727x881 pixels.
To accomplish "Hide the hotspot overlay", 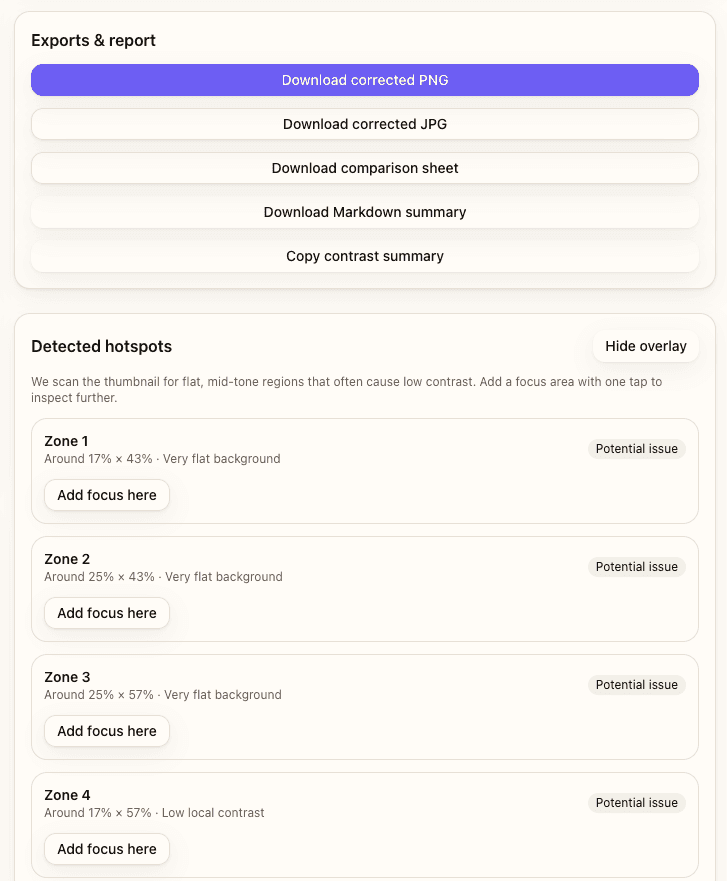I will 646,346.
